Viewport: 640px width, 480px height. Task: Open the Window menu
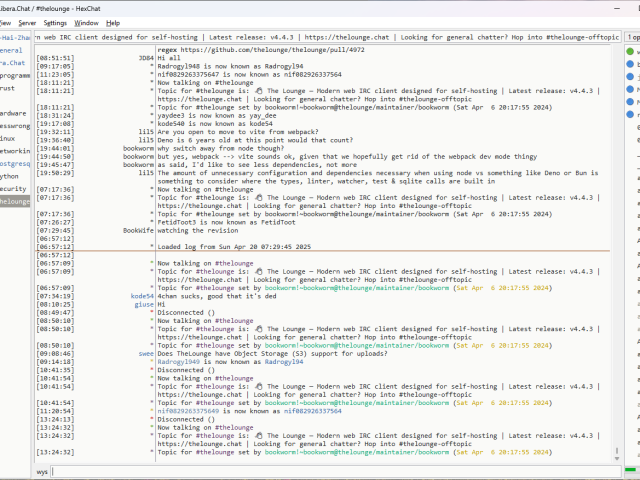(x=87, y=22)
